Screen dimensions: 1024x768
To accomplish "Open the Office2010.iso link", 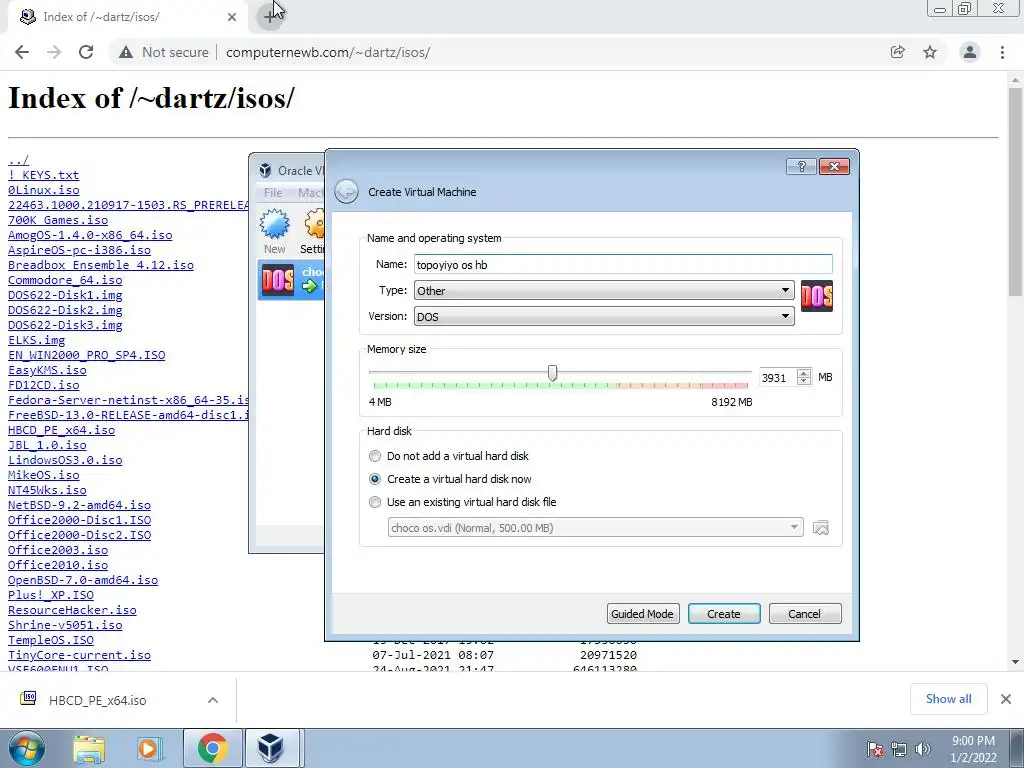I will click(x=58, y=565).
